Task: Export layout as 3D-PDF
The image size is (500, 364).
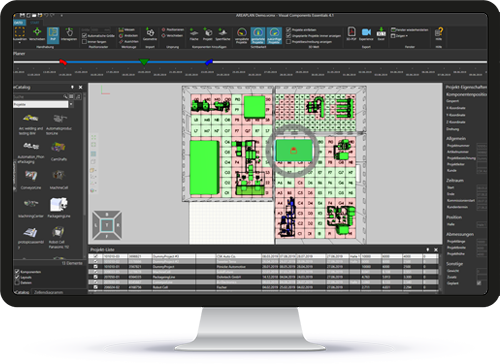Action: click(x=351, y=34)
